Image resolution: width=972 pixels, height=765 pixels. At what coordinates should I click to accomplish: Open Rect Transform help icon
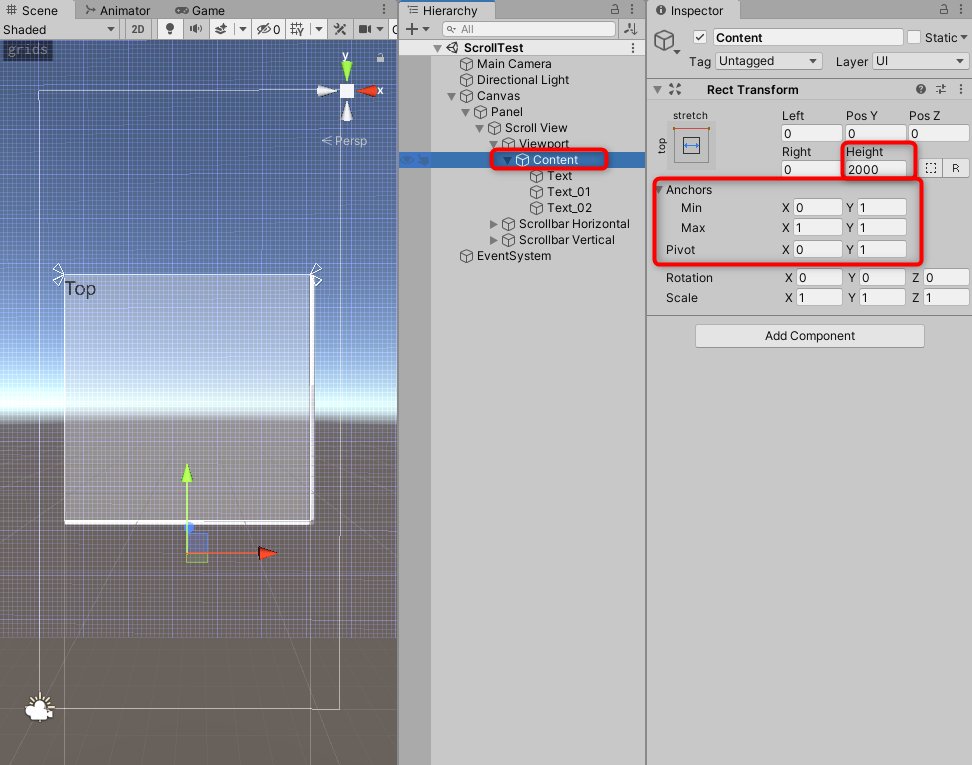pos(921,89)
